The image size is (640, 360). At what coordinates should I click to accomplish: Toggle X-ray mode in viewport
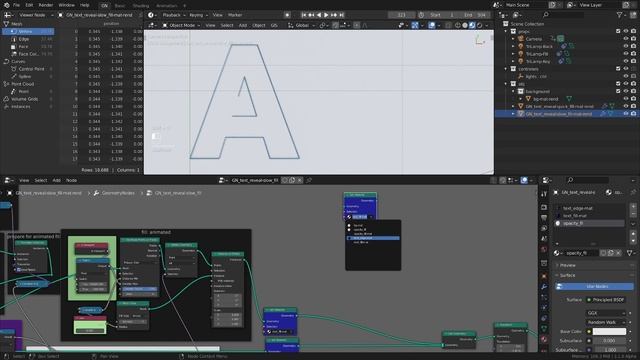[x=448, y=25]
